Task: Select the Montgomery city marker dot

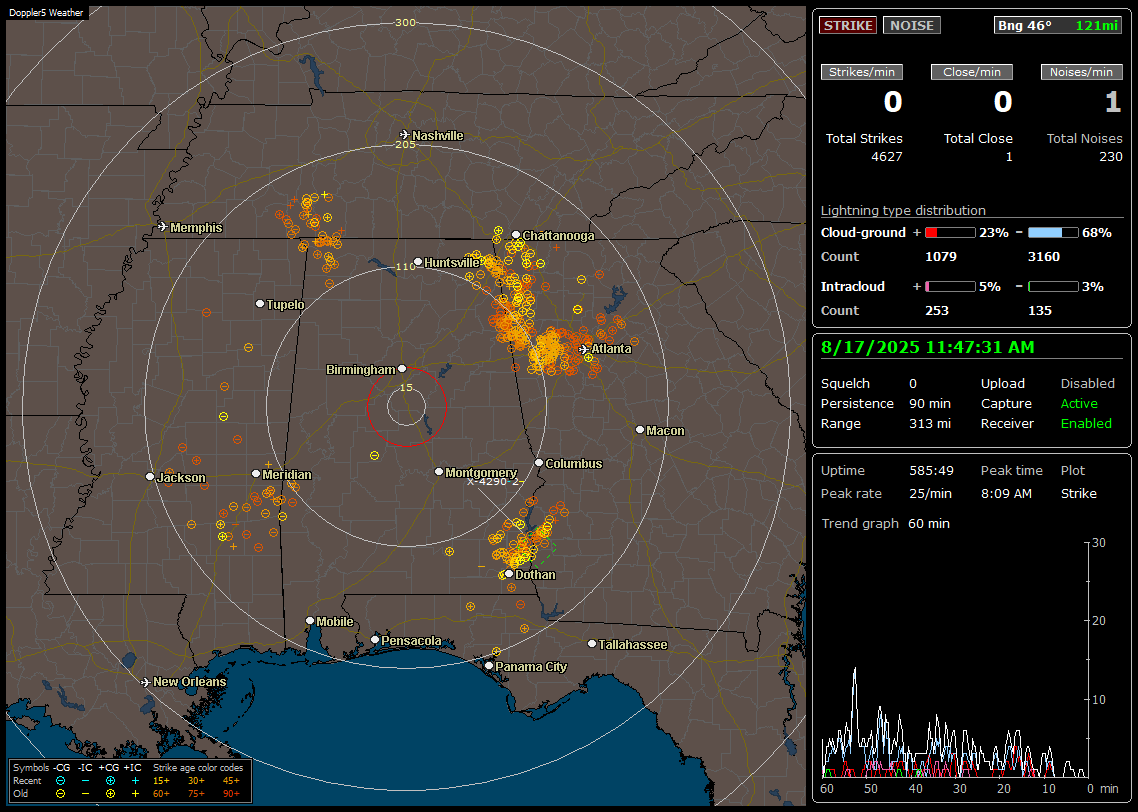Action: [x=439, y=472]
